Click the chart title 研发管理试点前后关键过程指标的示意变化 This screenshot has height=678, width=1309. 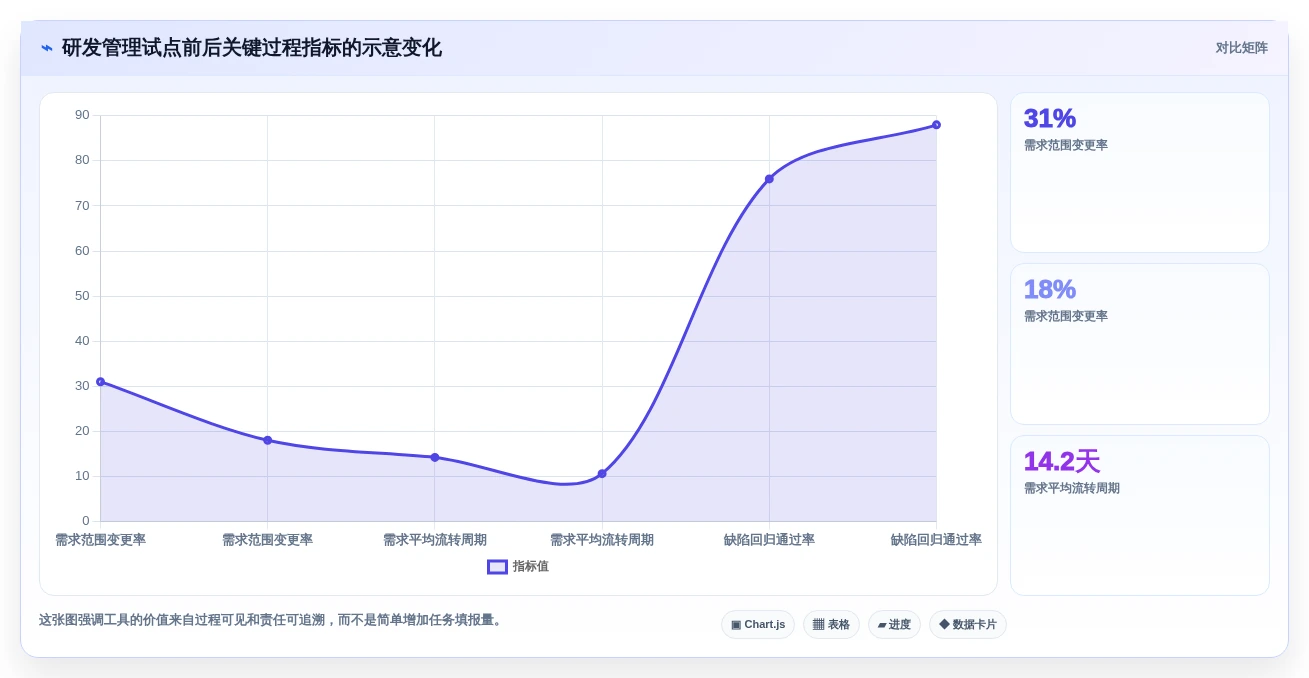(251, 48)
